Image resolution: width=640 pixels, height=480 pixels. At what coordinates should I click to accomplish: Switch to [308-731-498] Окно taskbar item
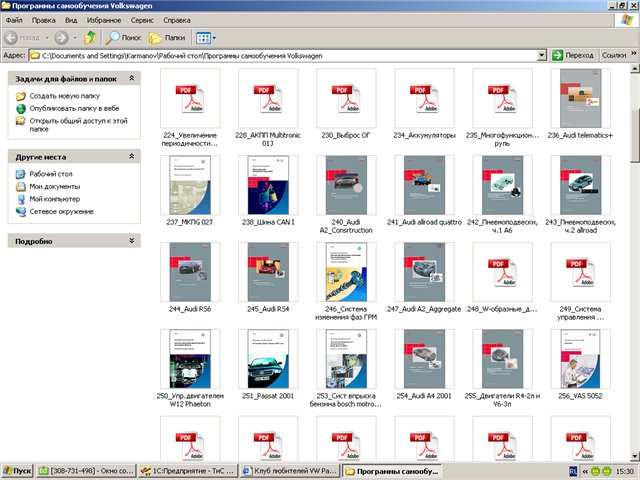tap(86, 471)
